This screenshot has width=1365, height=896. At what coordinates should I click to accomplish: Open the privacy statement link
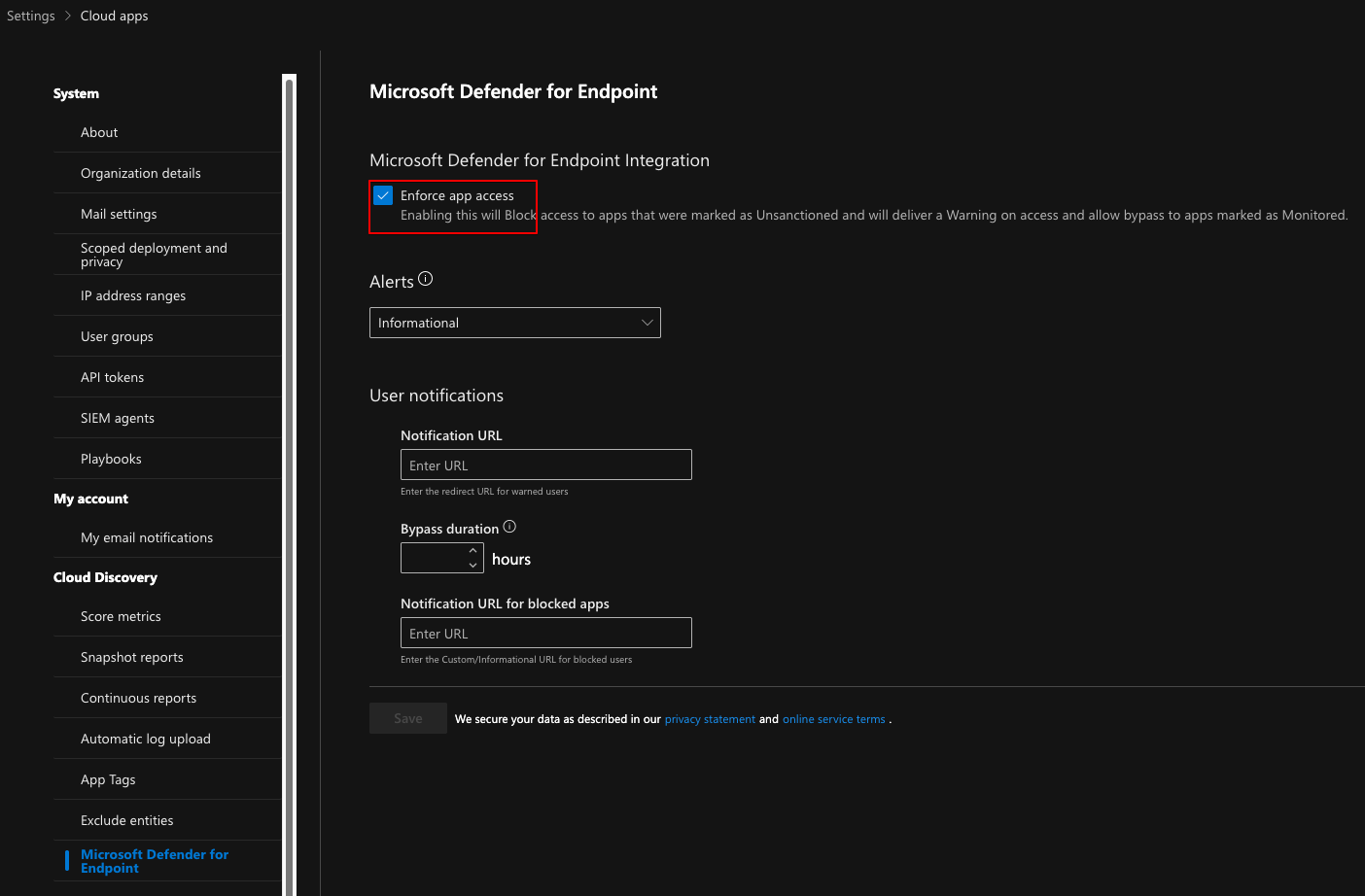coord(710,719)
